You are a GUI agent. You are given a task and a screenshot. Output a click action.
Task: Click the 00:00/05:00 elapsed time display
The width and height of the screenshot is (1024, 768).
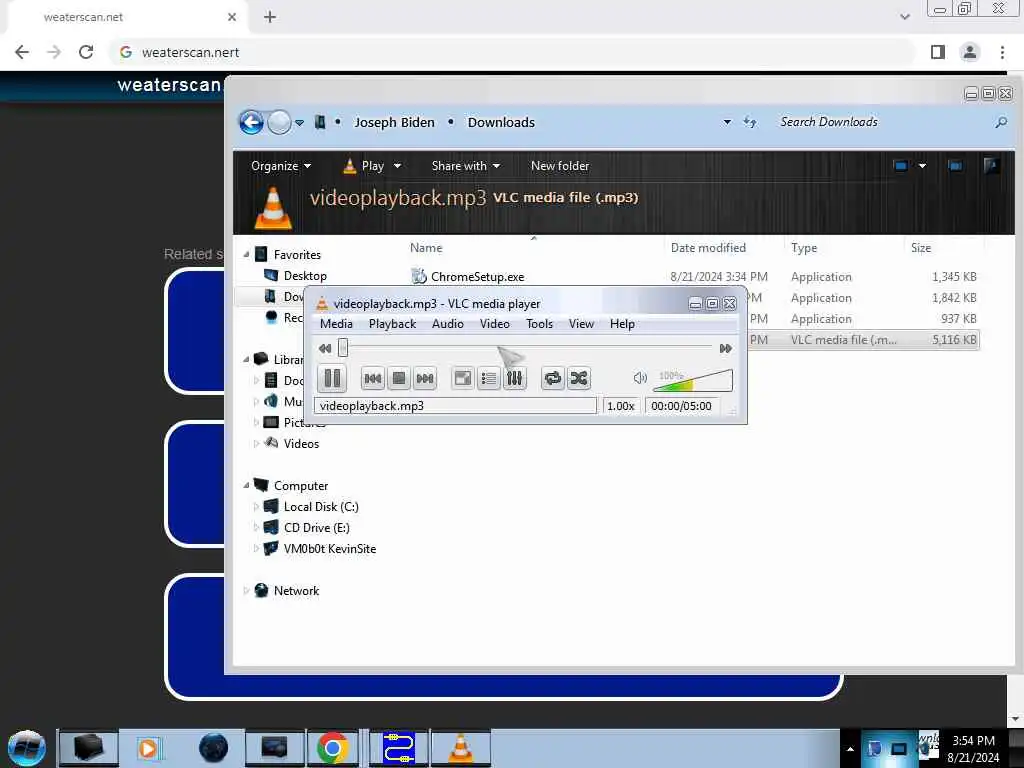[681, 406]
